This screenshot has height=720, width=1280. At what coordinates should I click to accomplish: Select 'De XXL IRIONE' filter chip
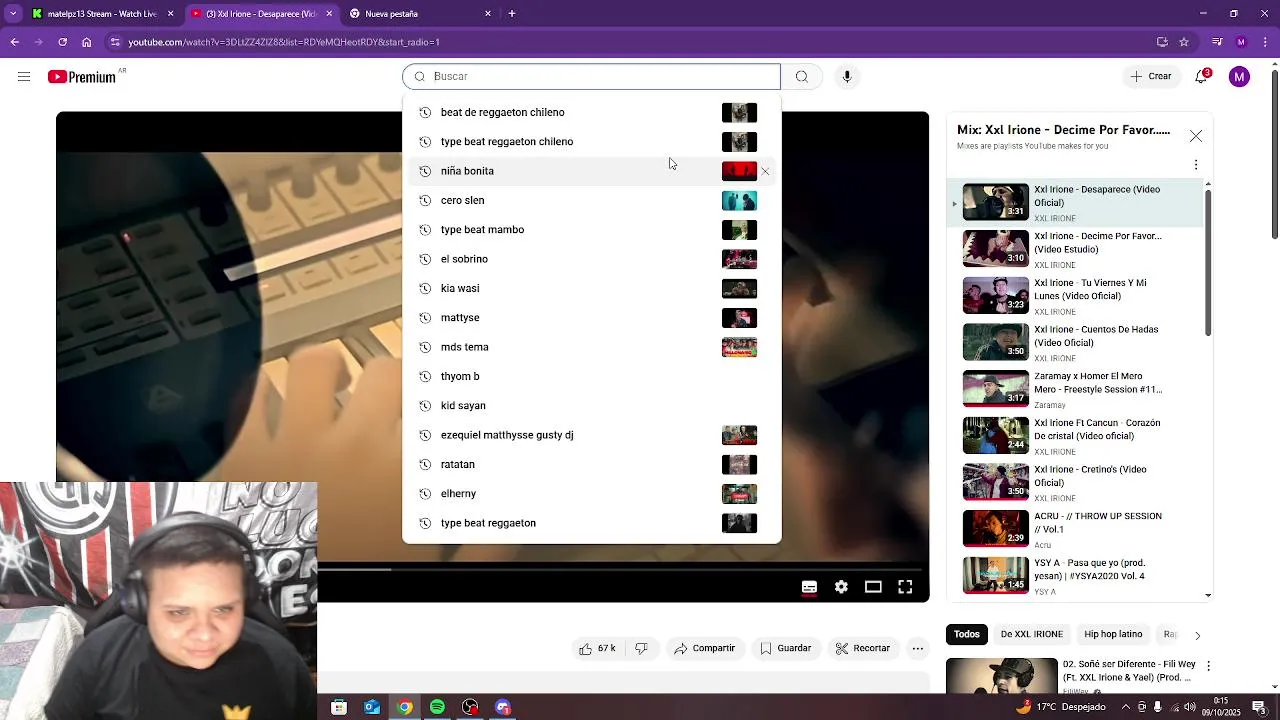pos(1032,635)
